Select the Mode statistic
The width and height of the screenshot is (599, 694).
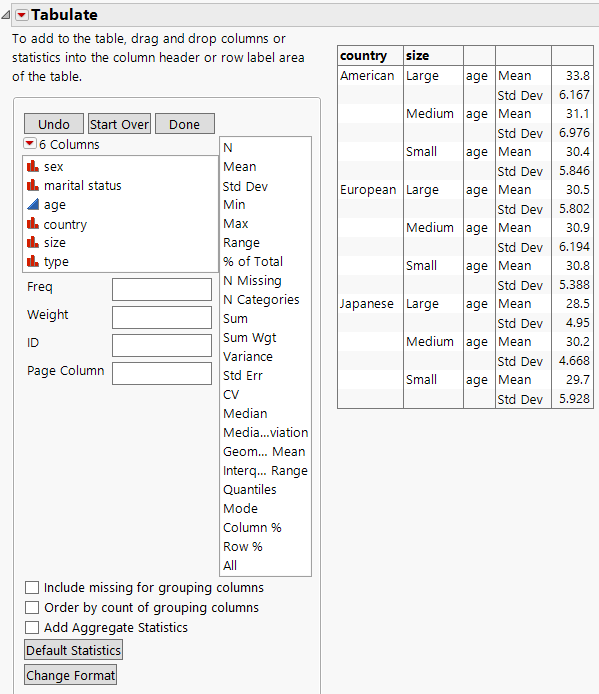[240, 509]
